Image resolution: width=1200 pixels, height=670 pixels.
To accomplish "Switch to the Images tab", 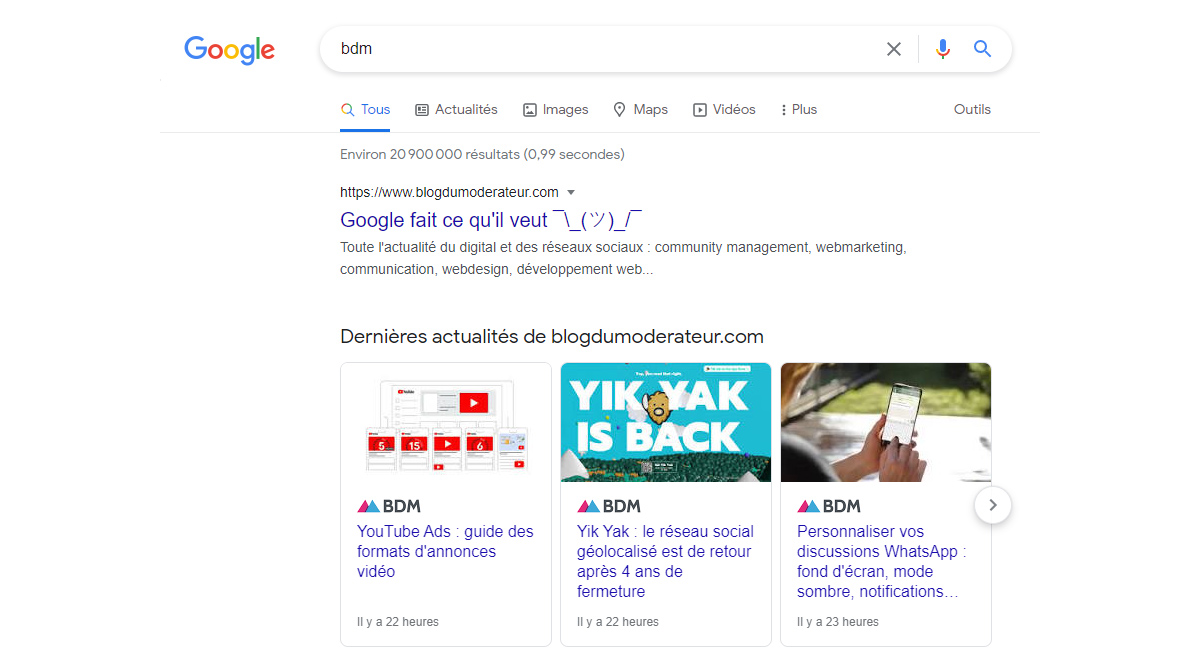I will pos(556,110).
